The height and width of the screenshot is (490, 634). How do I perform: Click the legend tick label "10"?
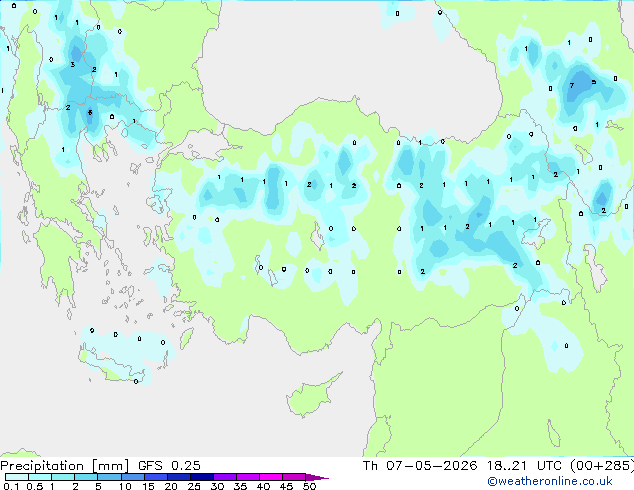pos(125,486)
